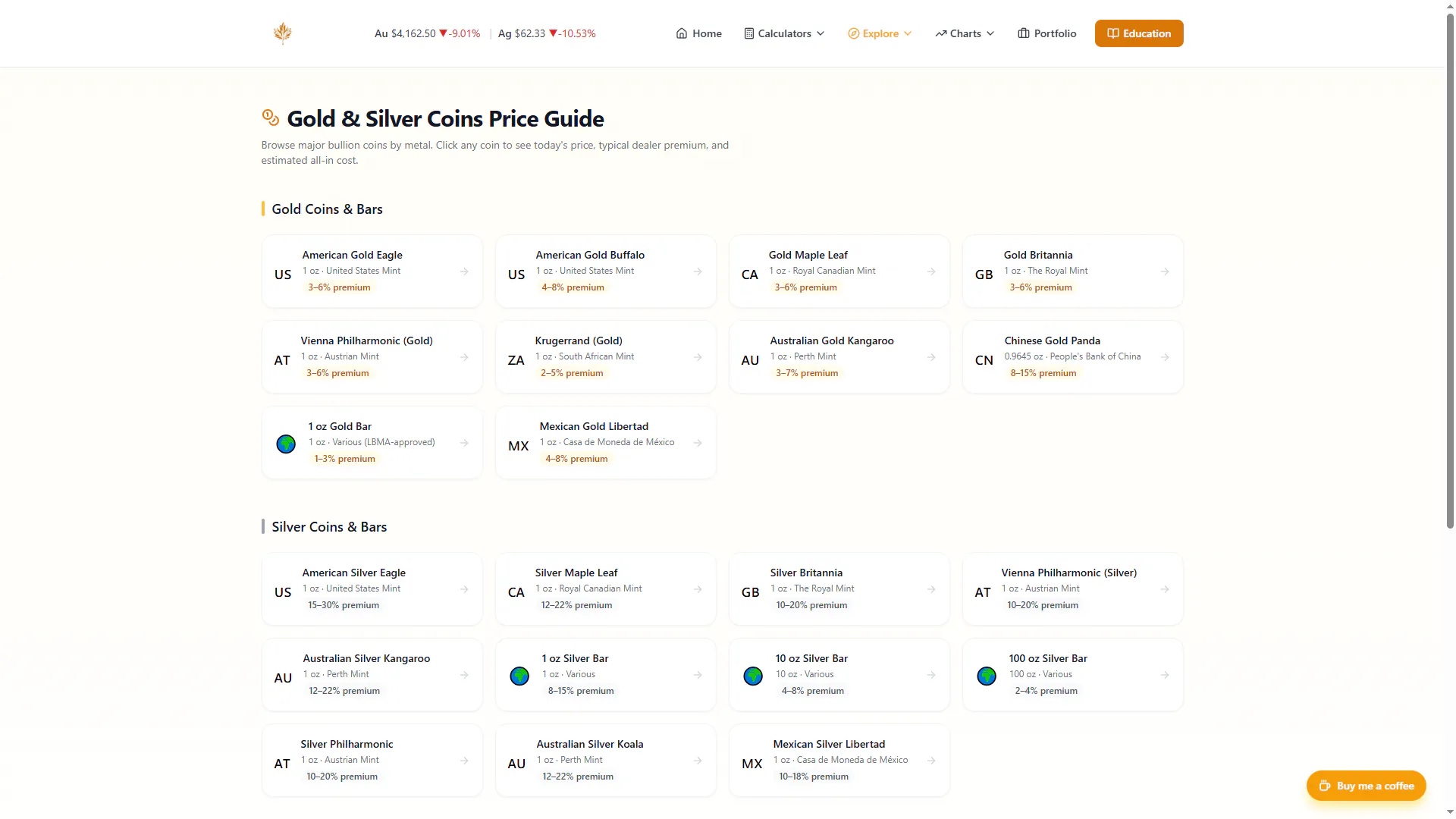Click the CN country code on Gold Panda card

pos(984,360)
